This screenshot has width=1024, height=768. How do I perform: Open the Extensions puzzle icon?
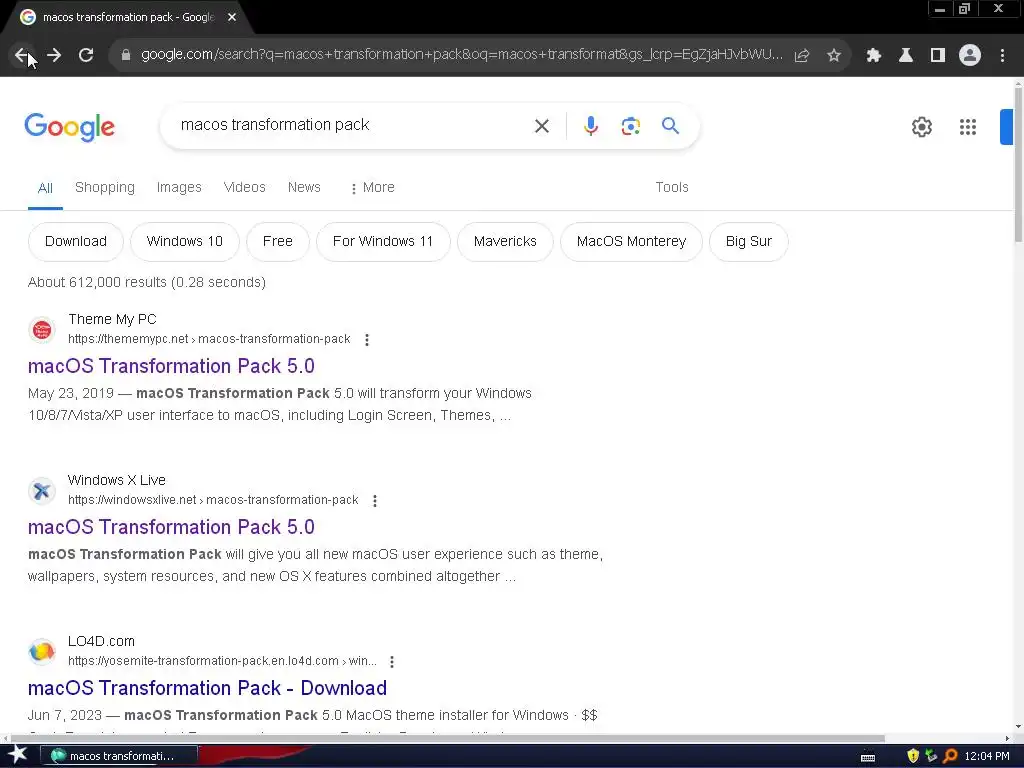(874, 55)
